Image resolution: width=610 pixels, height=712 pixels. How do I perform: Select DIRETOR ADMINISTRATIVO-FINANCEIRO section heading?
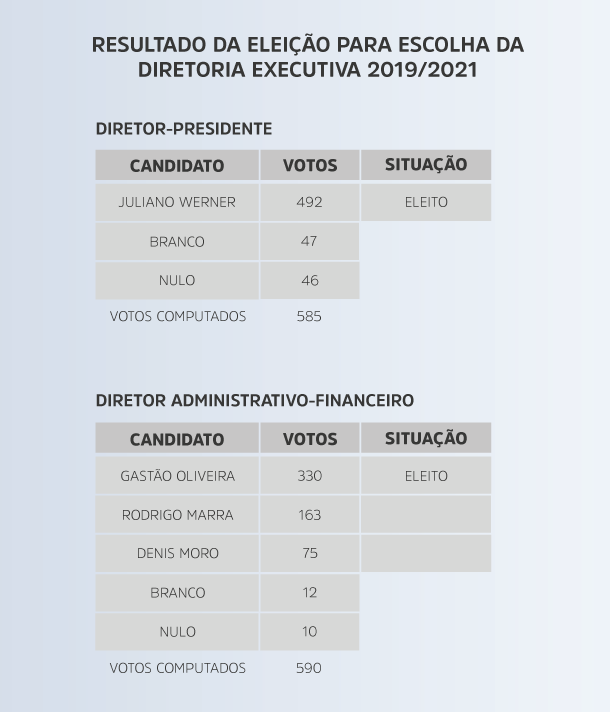[255, 400]
